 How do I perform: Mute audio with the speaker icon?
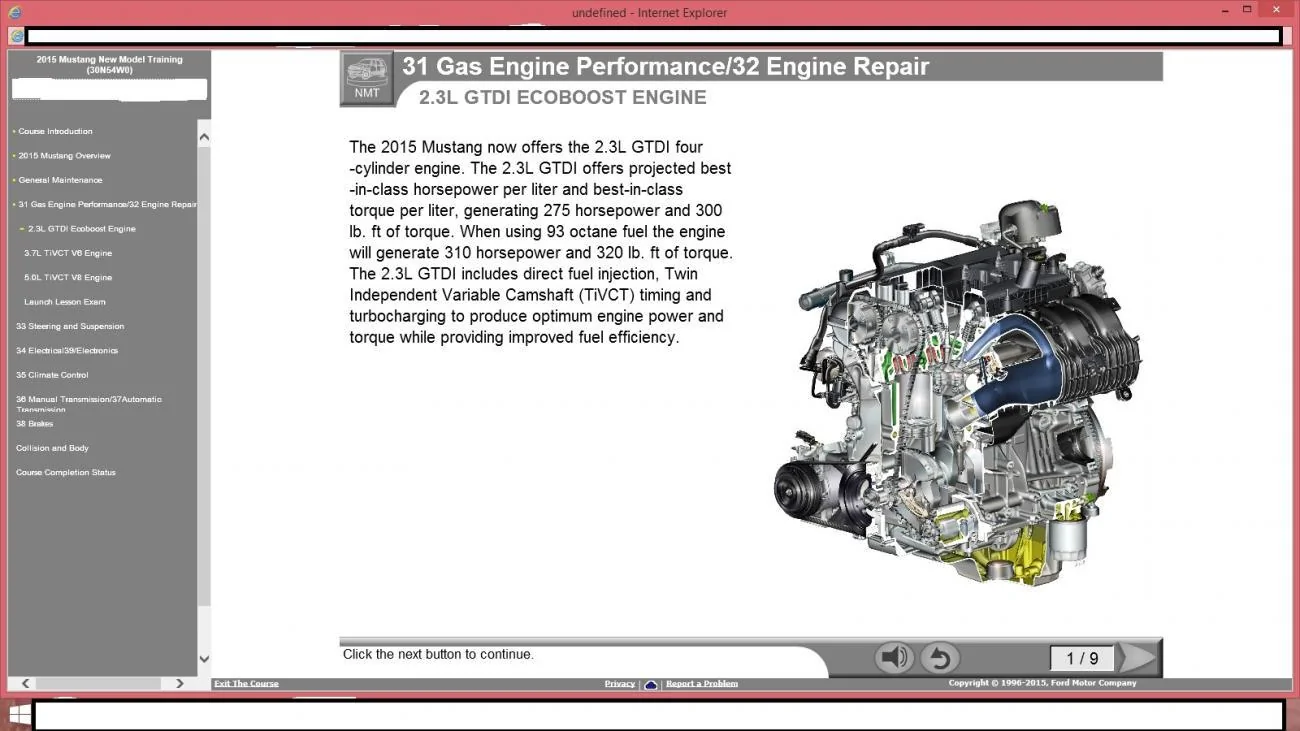pos(893,657)
